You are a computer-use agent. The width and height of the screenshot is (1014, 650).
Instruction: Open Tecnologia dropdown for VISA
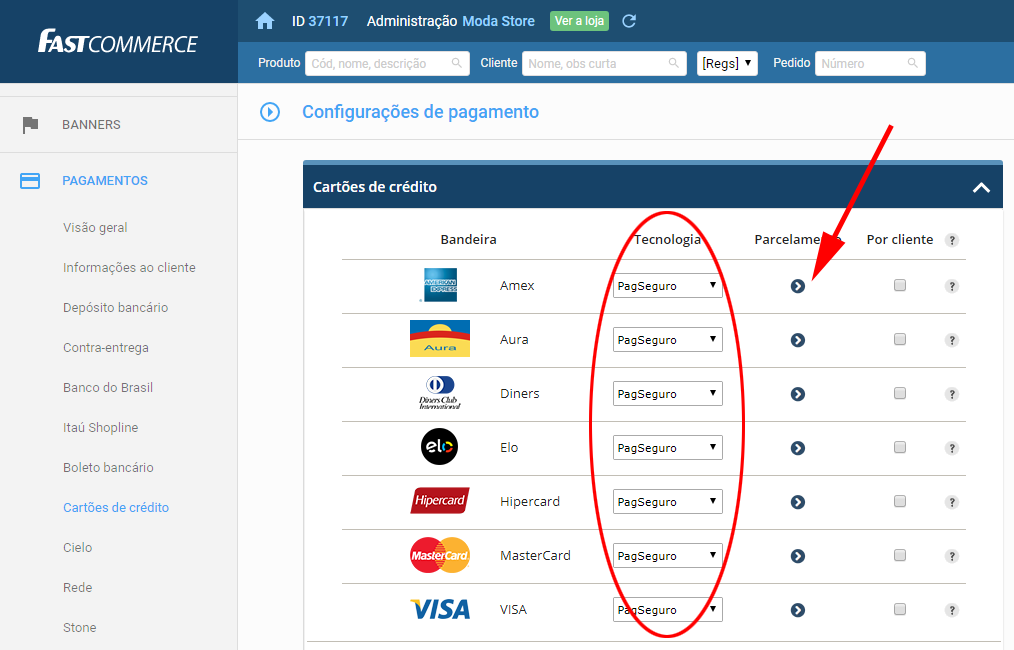click(x=667, y=609)
